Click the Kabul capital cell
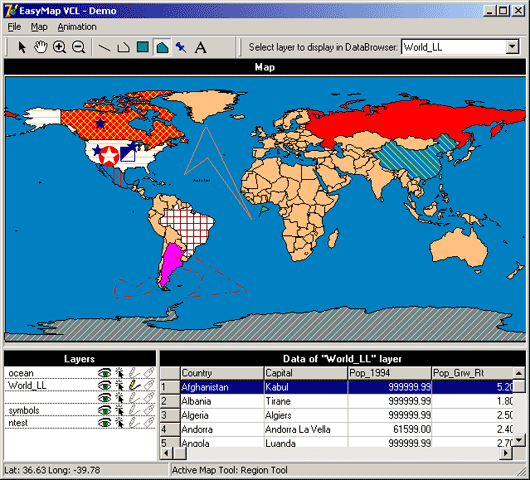The height and width of the screenshot is (480, 530). click(306, 387)
